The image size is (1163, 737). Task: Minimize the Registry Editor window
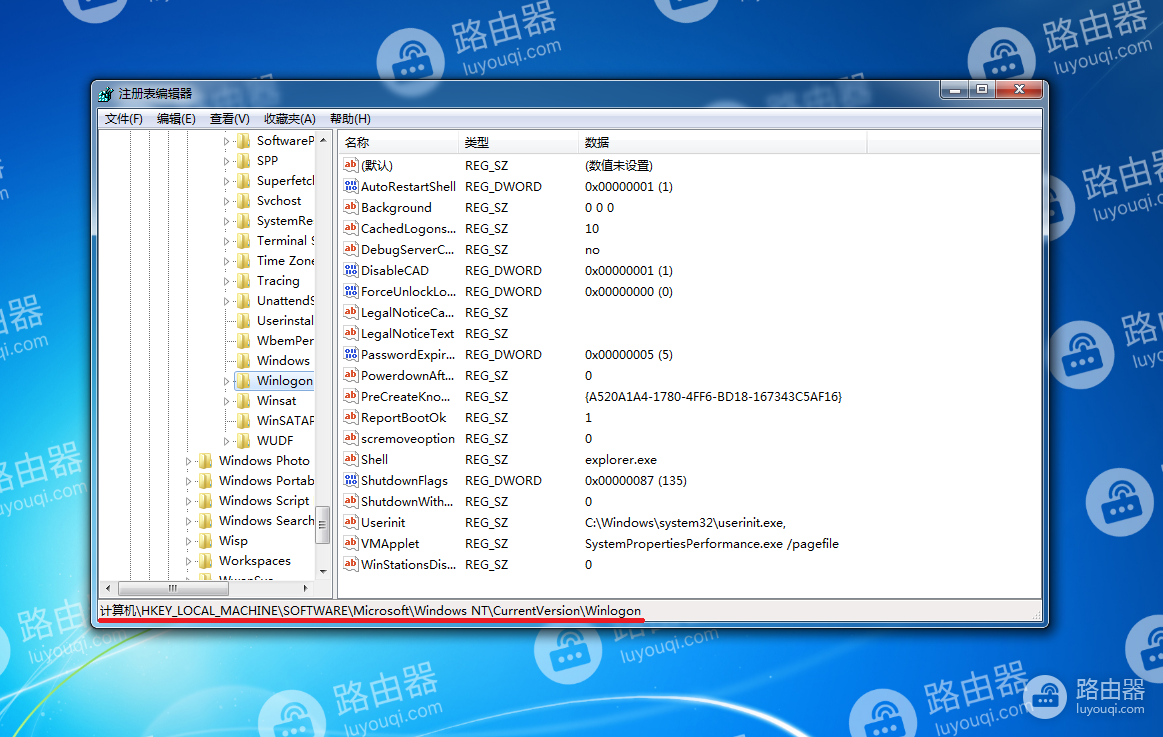coord(955,90)
